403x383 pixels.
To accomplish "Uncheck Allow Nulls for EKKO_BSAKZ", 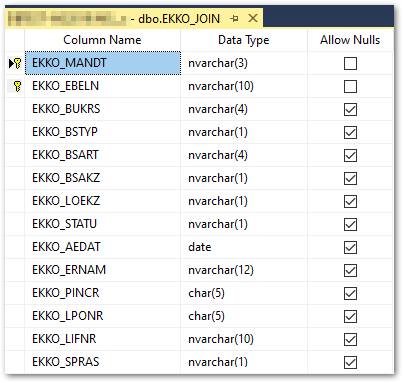I will point(350,178).
